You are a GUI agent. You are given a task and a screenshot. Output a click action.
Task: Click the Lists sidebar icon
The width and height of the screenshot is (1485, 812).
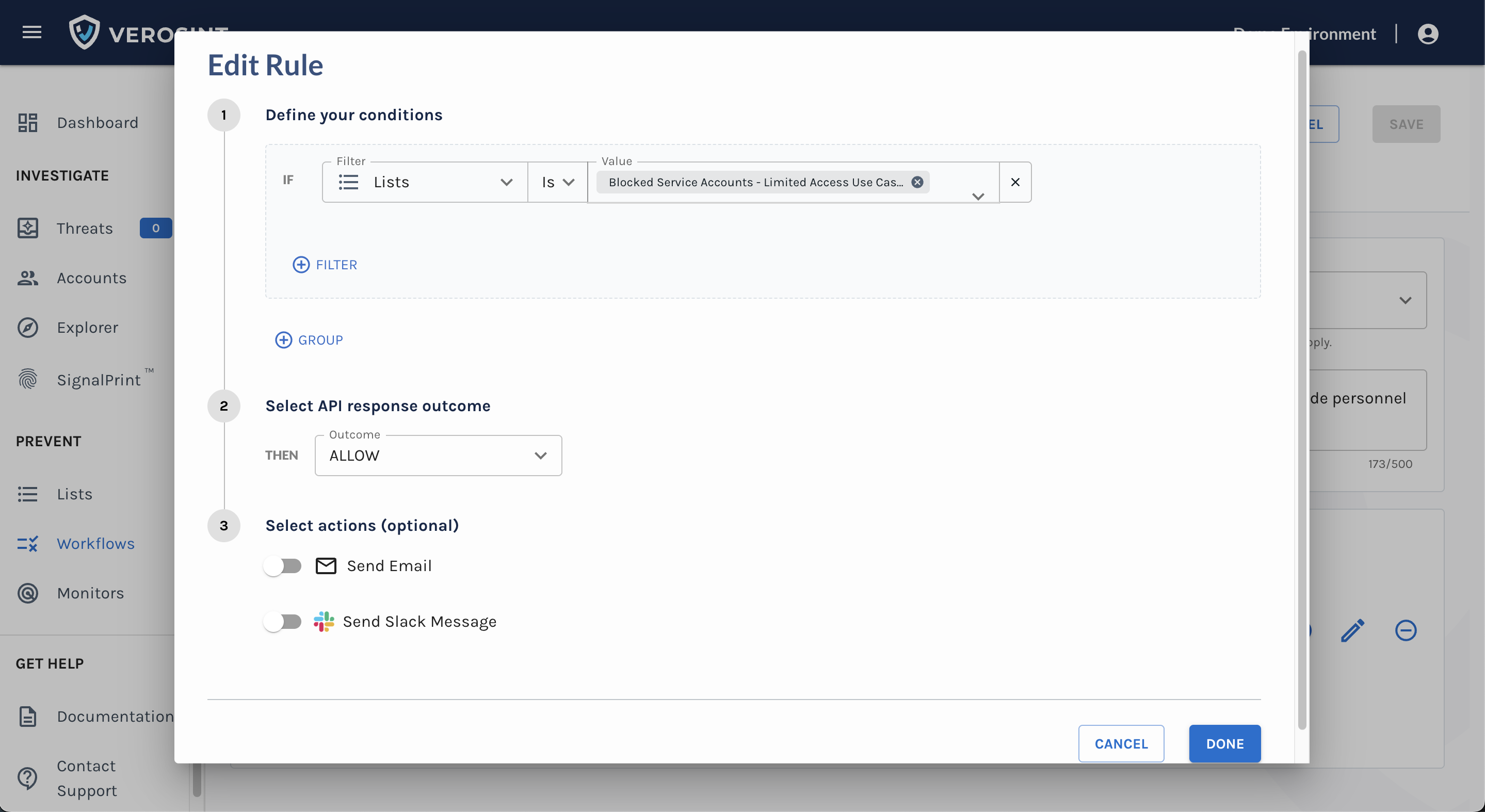(x=28, y=494)
